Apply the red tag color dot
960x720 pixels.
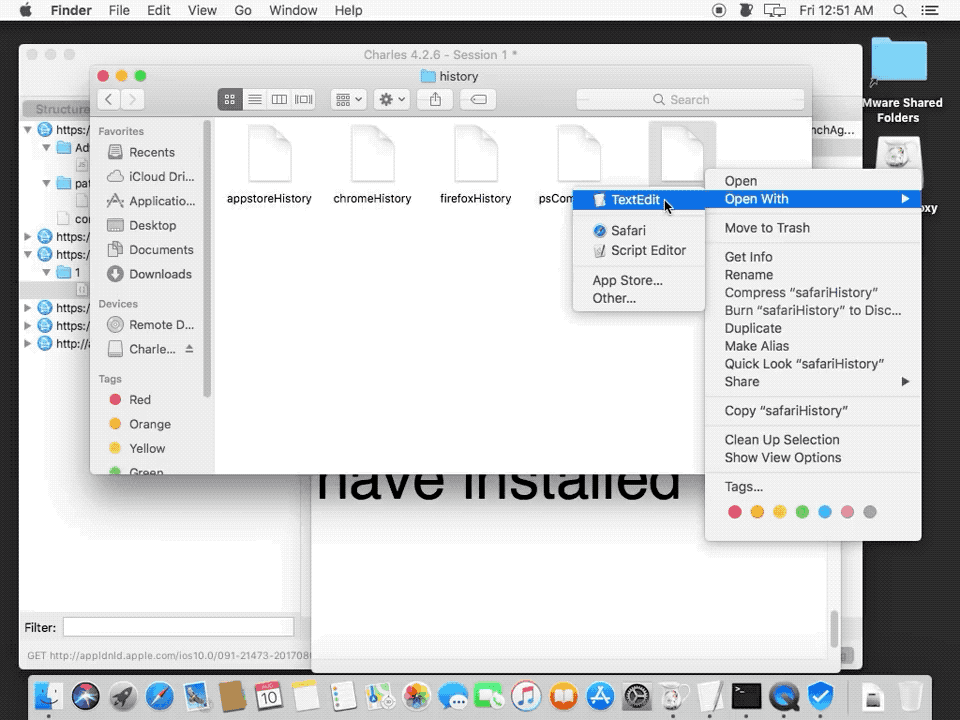click(x=735, y=512)
